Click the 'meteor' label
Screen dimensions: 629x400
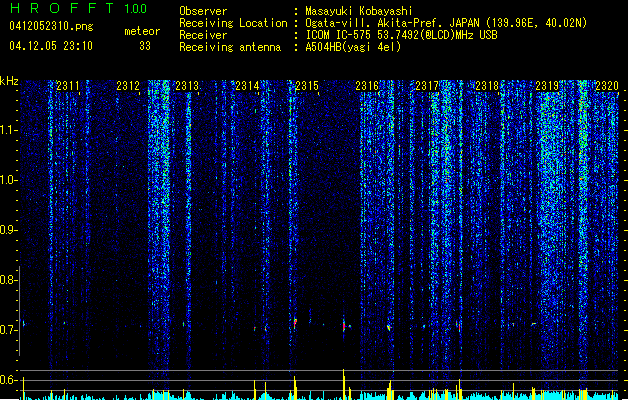pyautogui.click(x=142, y=31)
